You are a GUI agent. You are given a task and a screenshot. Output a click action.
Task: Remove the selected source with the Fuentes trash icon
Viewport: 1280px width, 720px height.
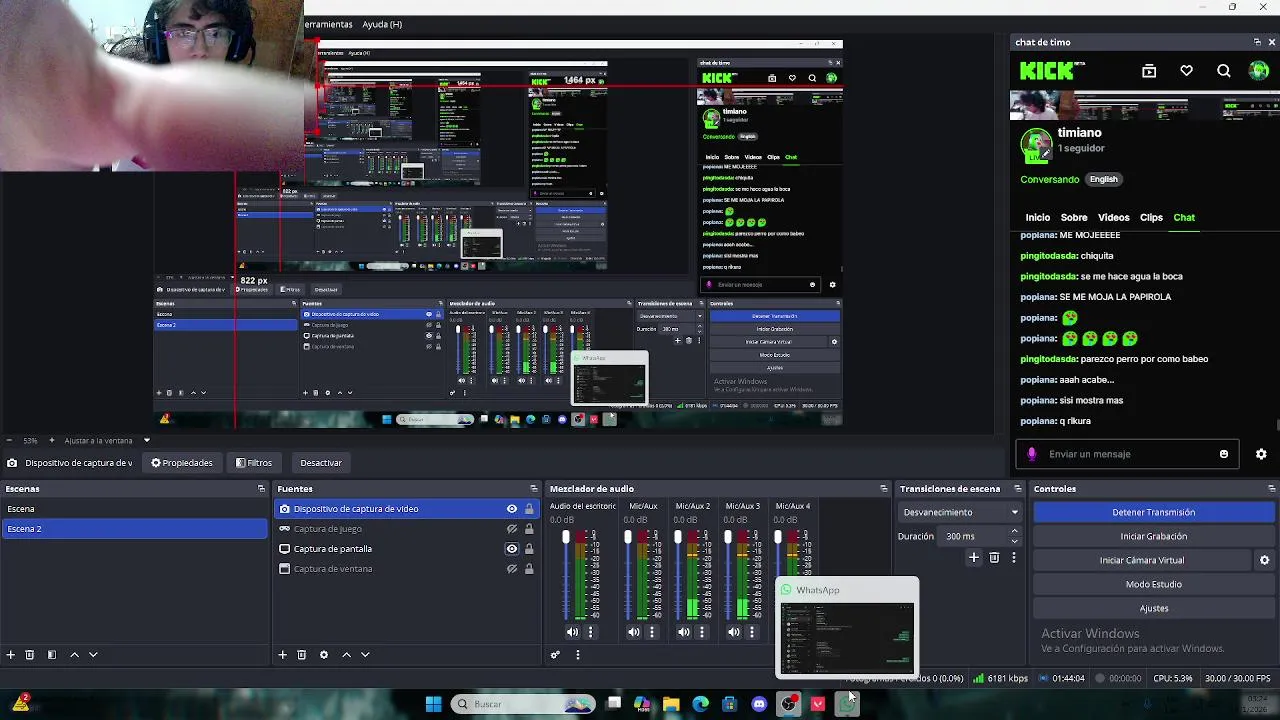point(302,655)
